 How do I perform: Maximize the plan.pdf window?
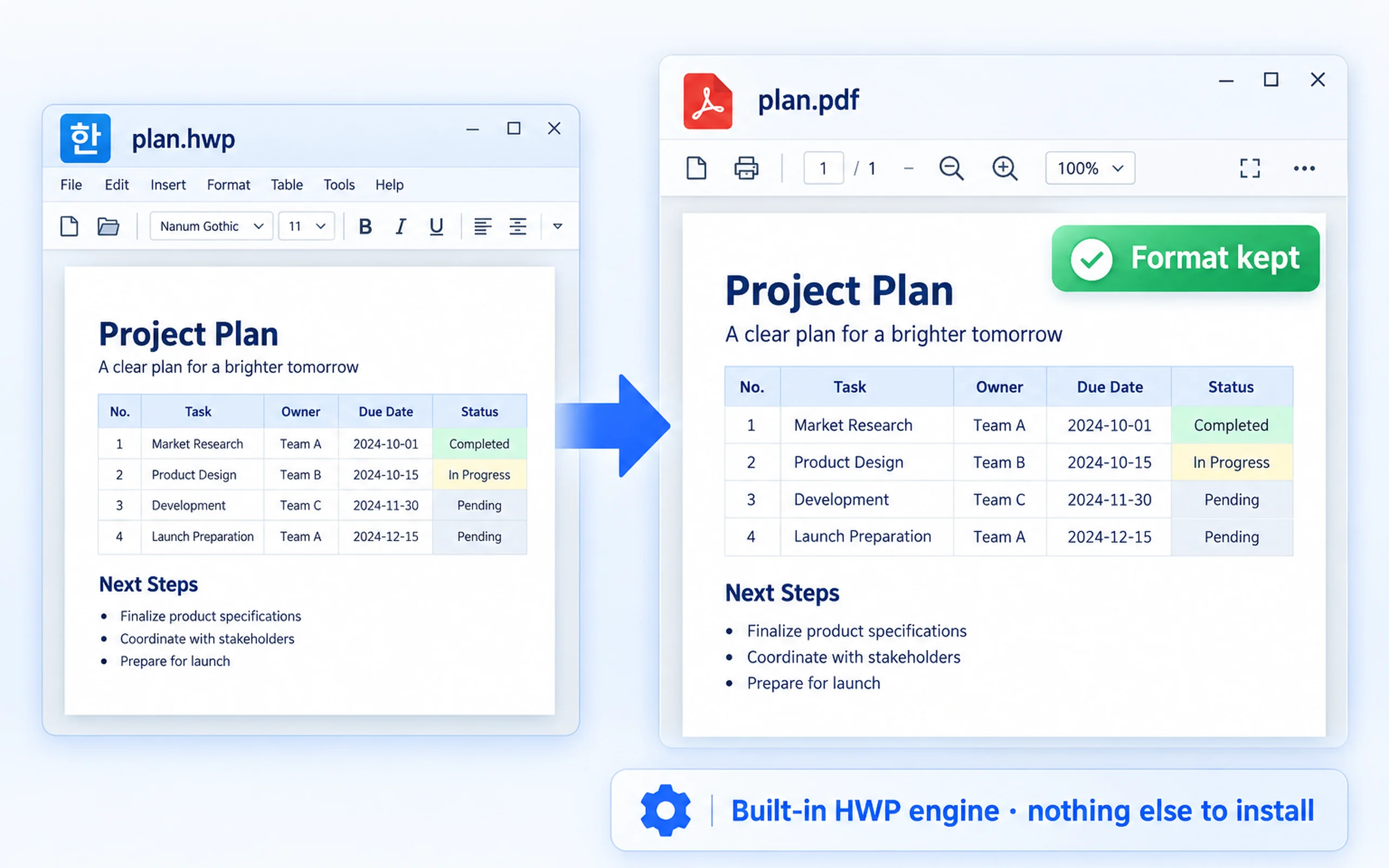coord(1271,80)
